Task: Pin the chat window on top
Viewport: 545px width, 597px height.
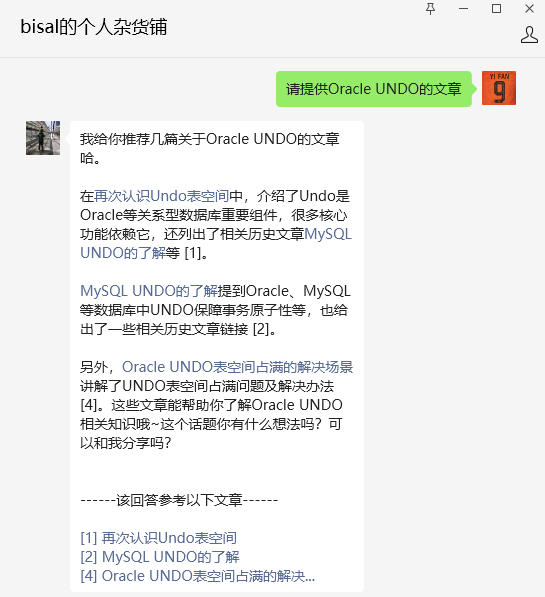Action: [430, 9]
